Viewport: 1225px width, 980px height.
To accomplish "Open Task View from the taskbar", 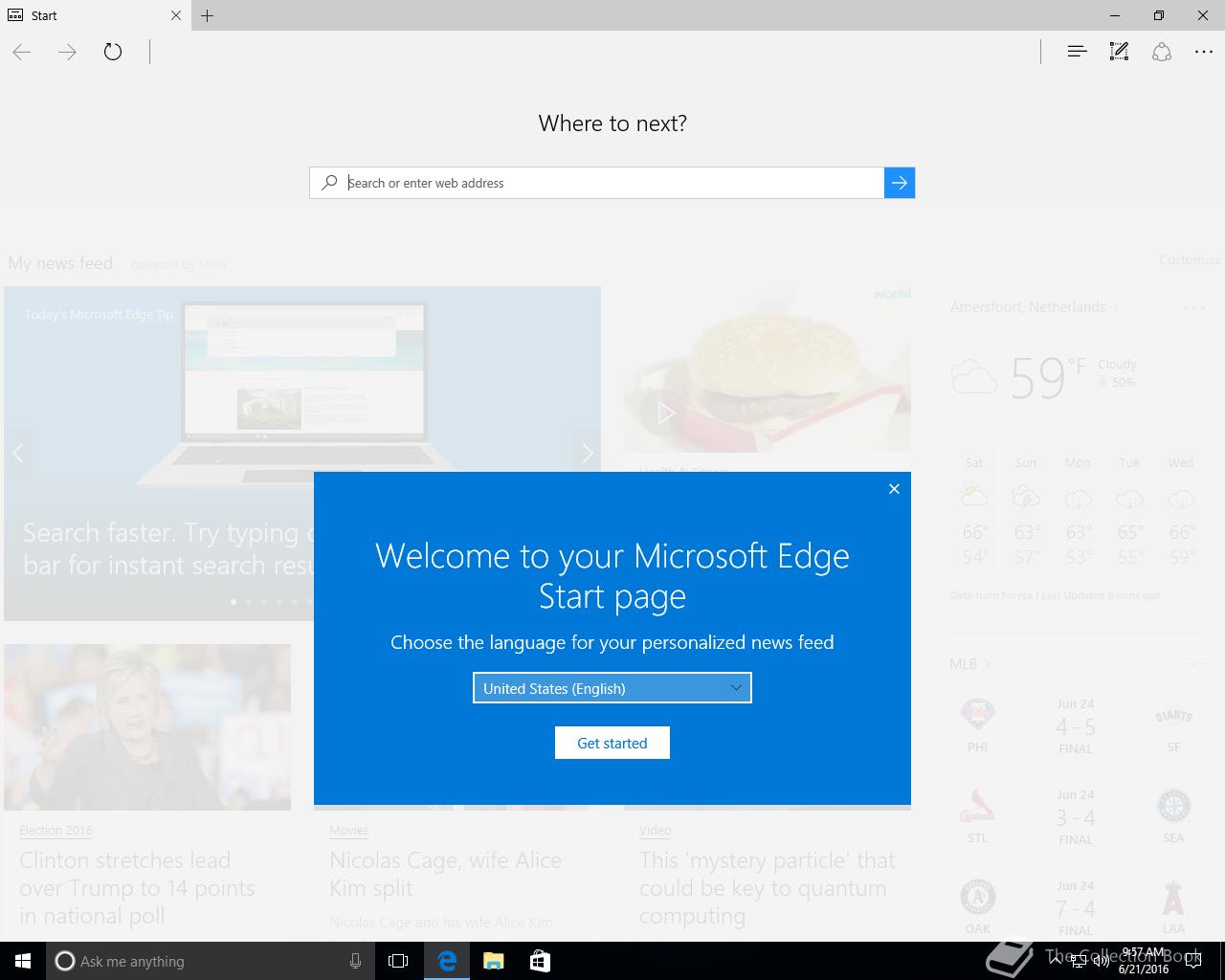I will click(x=398, y=961).
